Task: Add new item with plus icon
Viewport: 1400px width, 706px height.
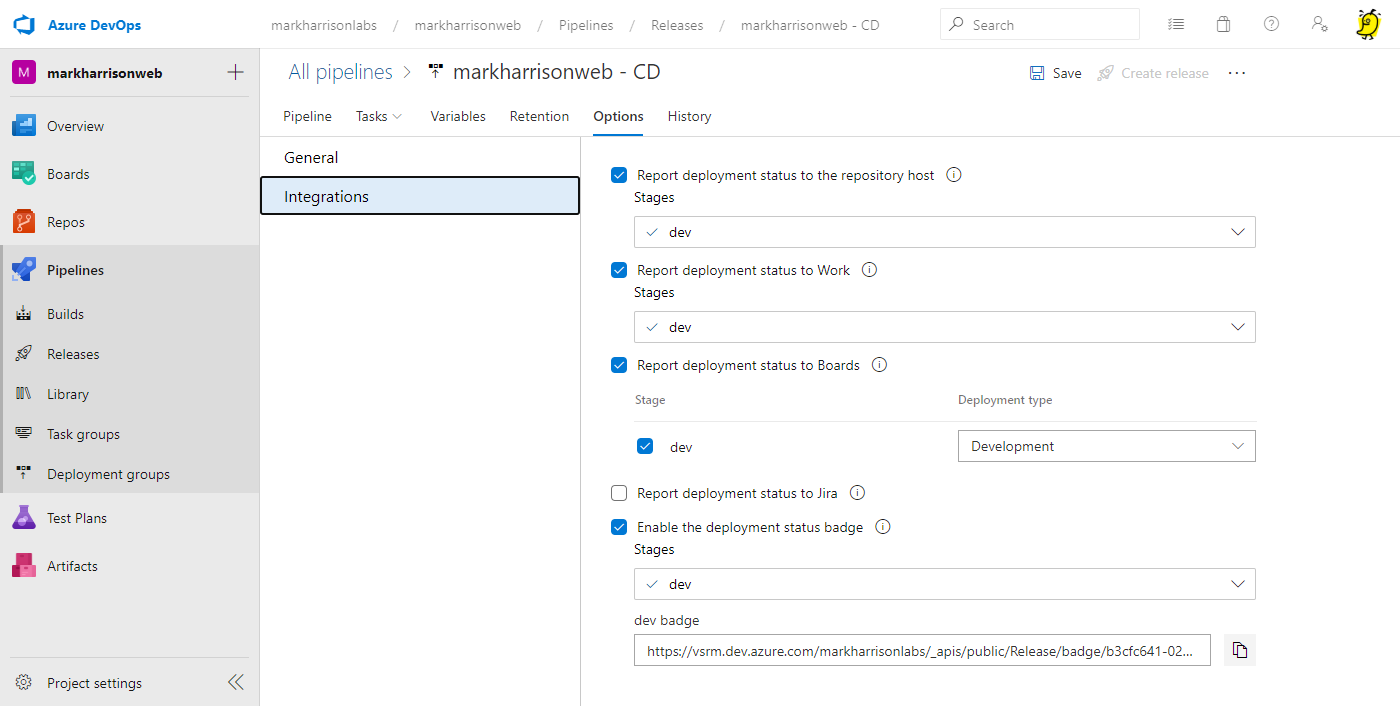Action: [x=236, y=72]
